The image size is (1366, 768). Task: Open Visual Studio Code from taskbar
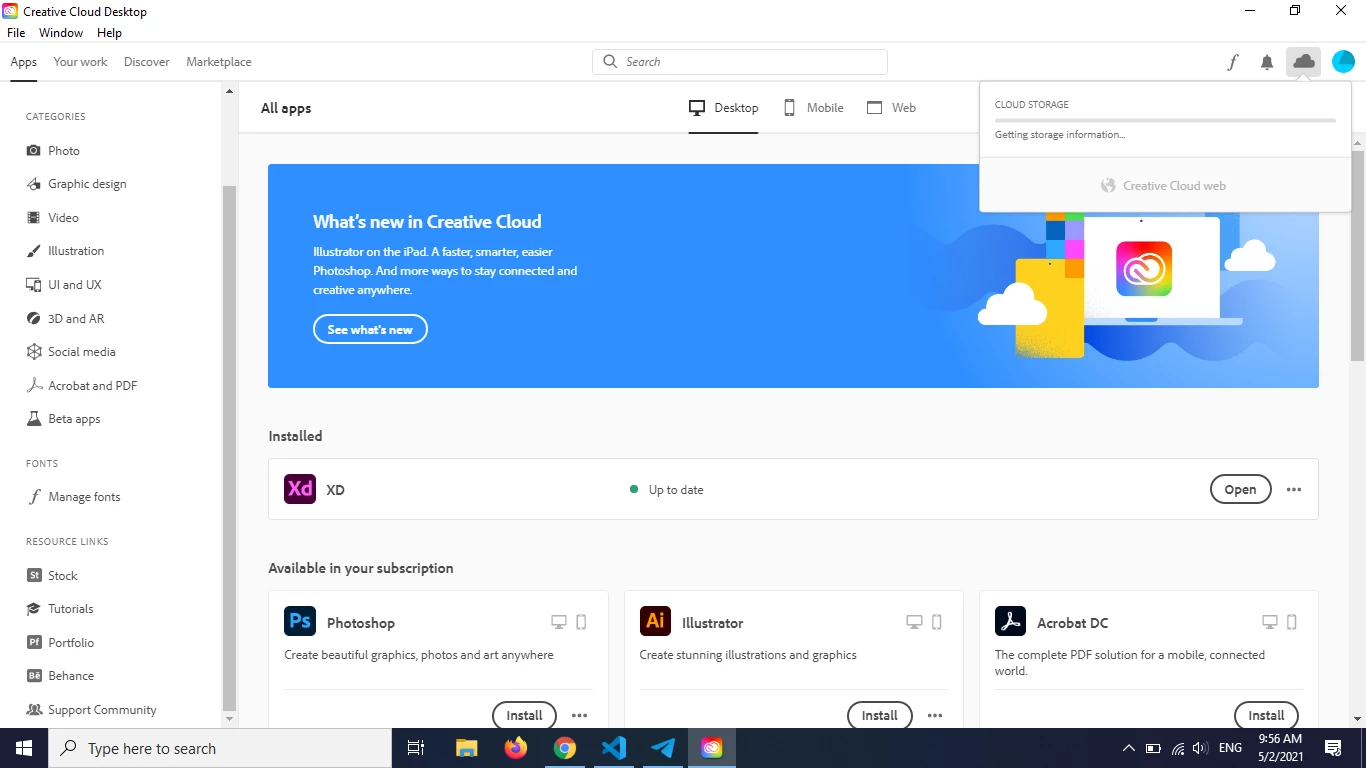(x=614, y=748)
